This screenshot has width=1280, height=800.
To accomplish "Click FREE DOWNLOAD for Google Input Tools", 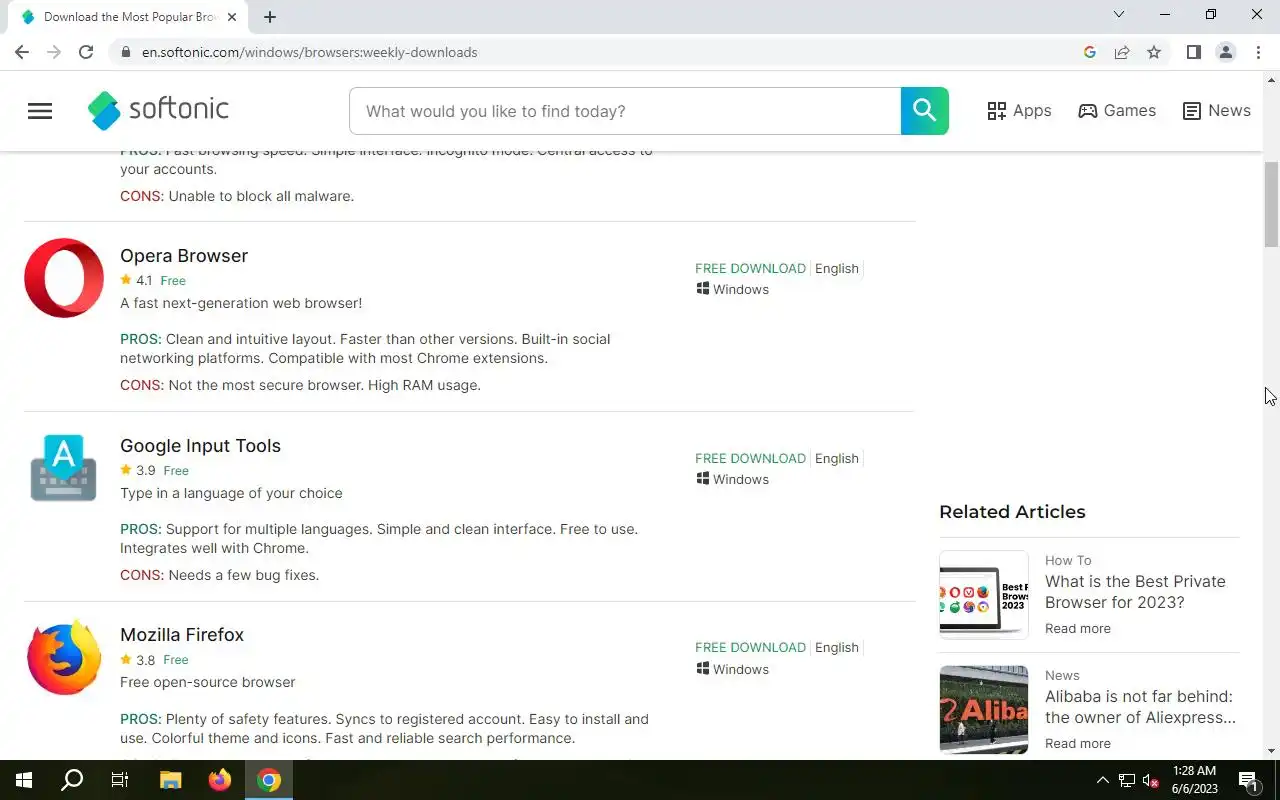I will point(750,458).
